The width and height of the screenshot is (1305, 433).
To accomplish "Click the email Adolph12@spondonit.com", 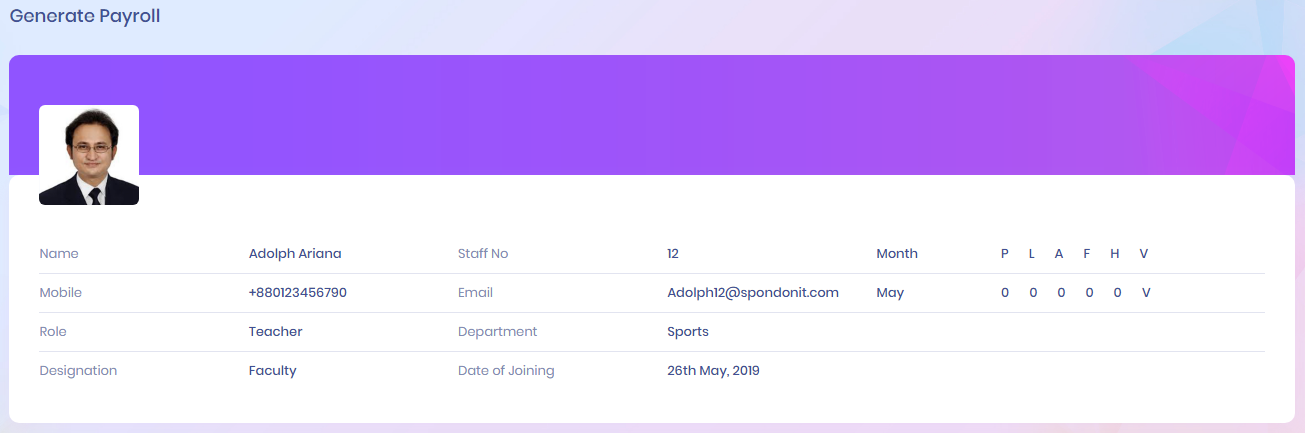I will (x=753, y=293).
